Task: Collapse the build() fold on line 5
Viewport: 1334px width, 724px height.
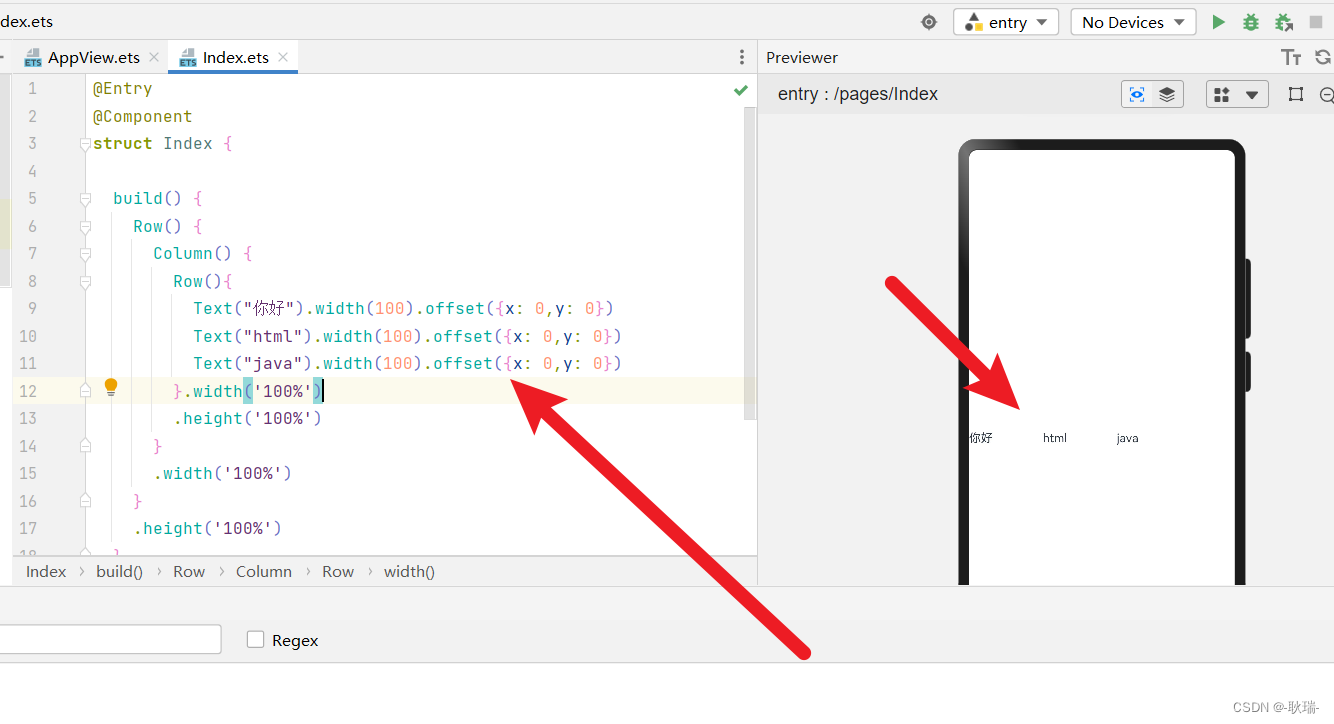Action: click(85, 199)
